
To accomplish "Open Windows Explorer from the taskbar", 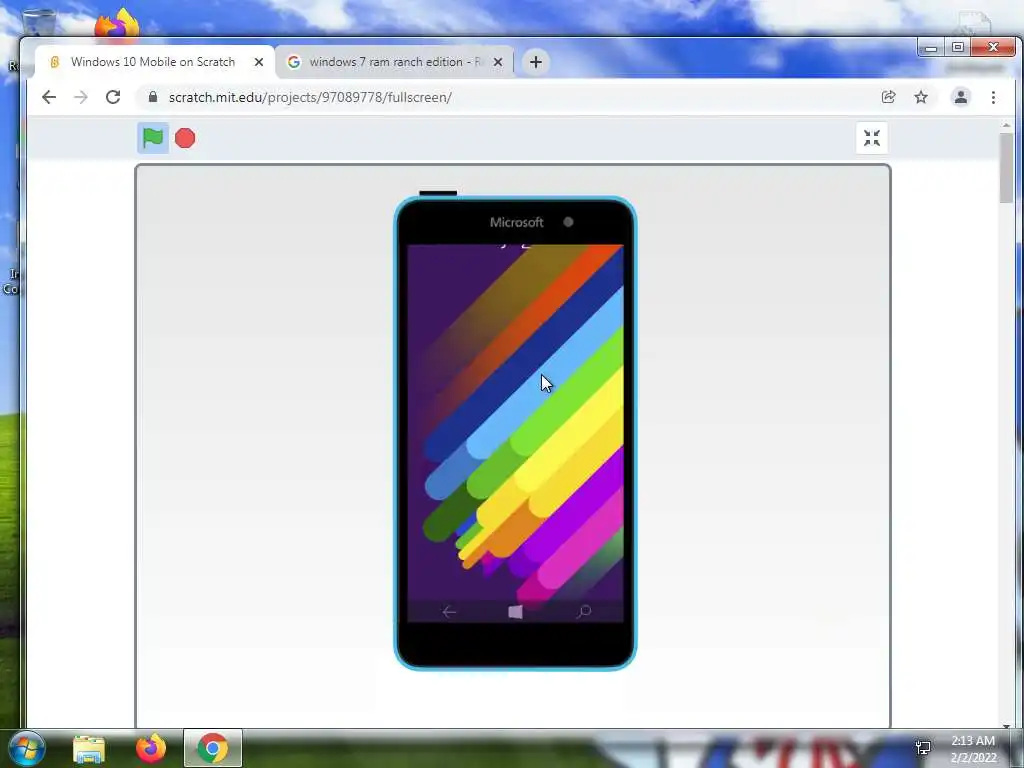I will coord(89,748).
